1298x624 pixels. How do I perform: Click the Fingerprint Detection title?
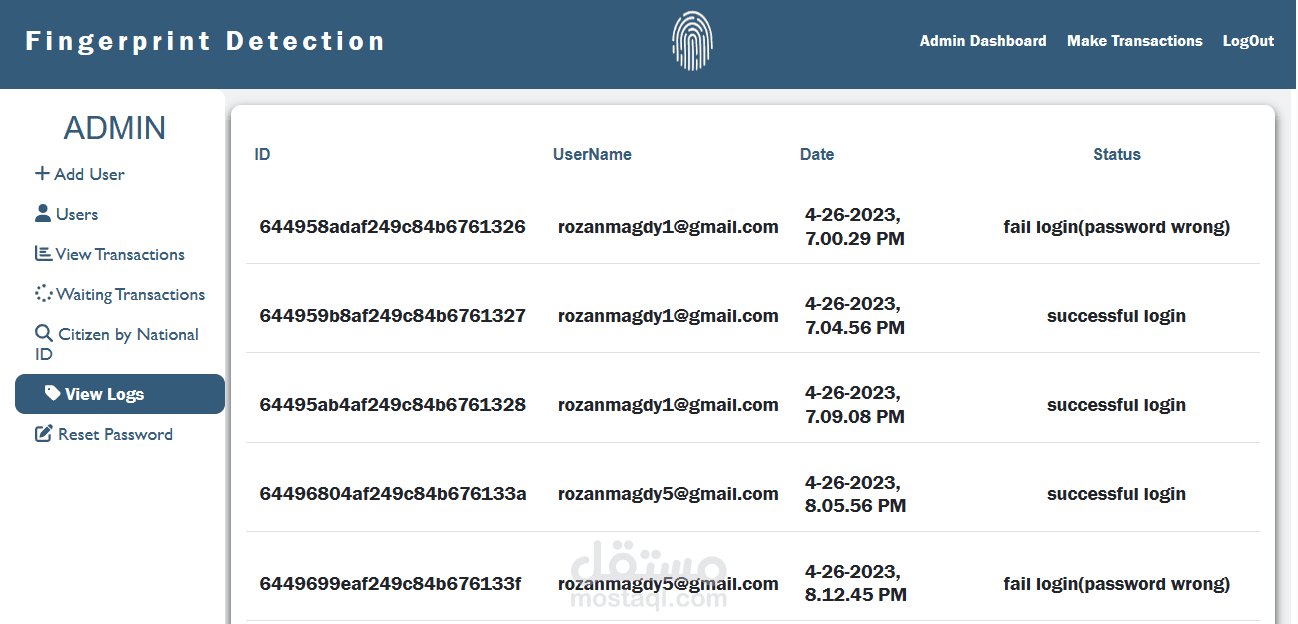click(205, 41)
